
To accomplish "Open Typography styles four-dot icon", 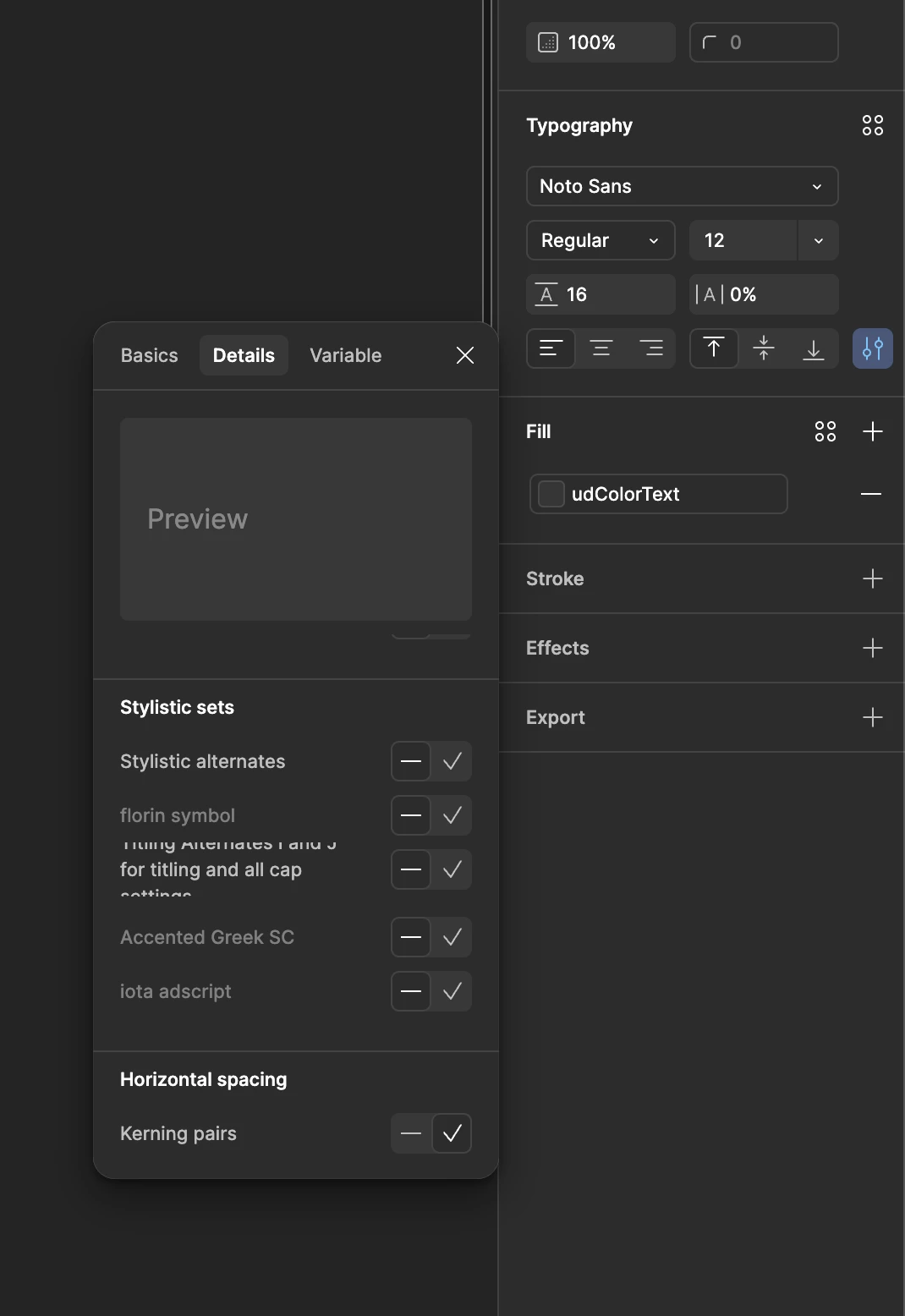I will (873, 125).
